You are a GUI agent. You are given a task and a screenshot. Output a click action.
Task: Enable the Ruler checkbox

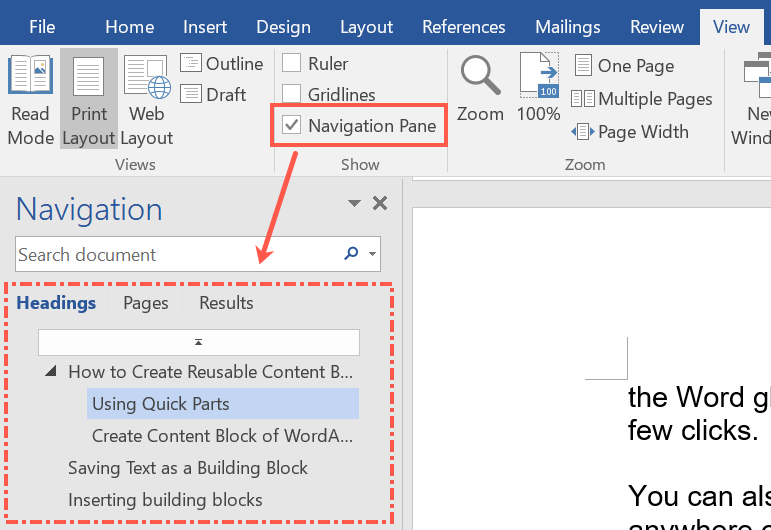[x=292, y=64]
